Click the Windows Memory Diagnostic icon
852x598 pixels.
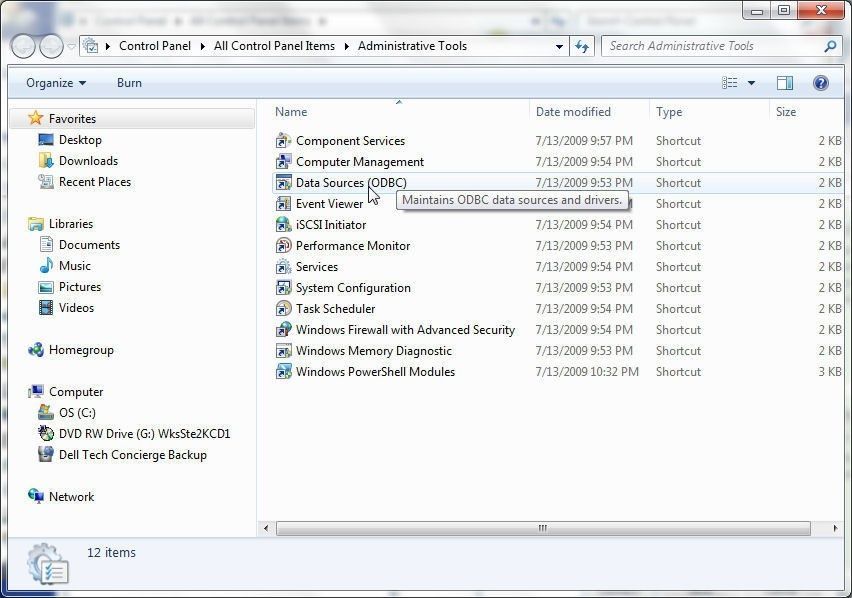tap(283, 351)
